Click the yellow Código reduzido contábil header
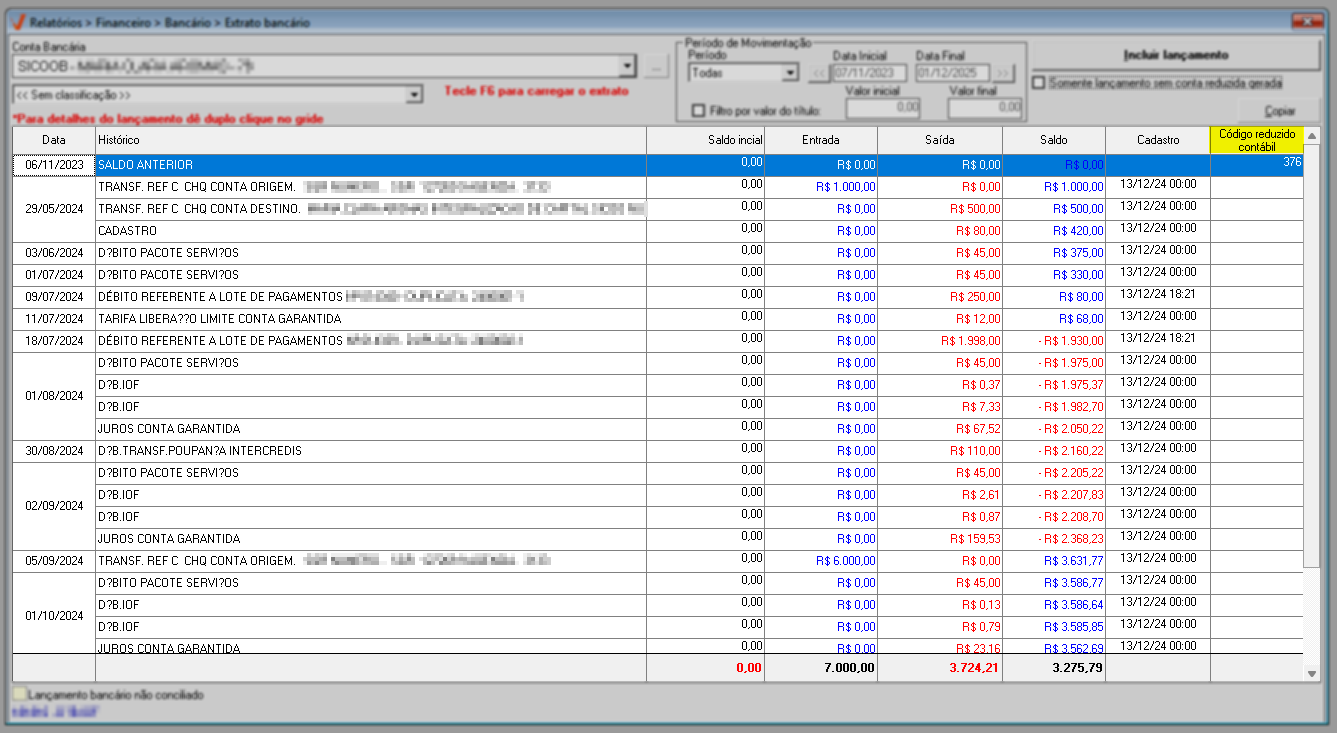Viewport: 1337px width, 733px height. (x=1256, y=140)
